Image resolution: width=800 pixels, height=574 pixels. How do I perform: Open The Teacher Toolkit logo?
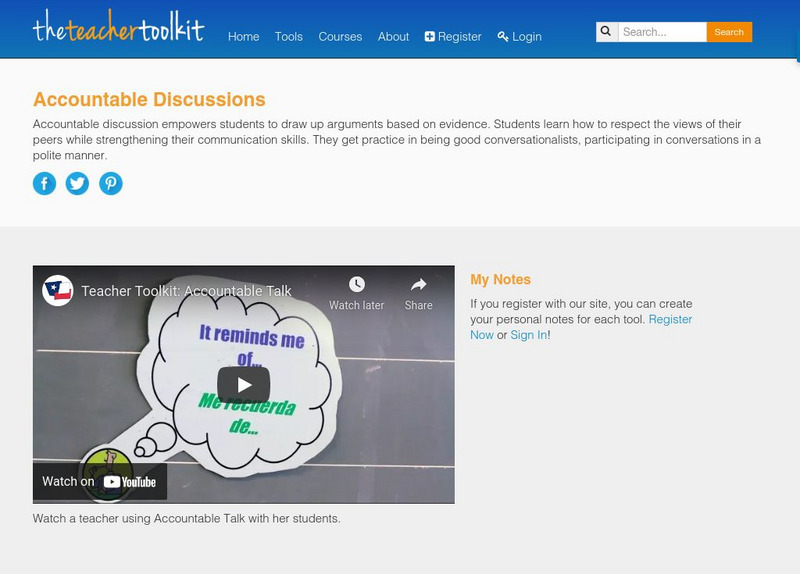(x=118, y=28)
